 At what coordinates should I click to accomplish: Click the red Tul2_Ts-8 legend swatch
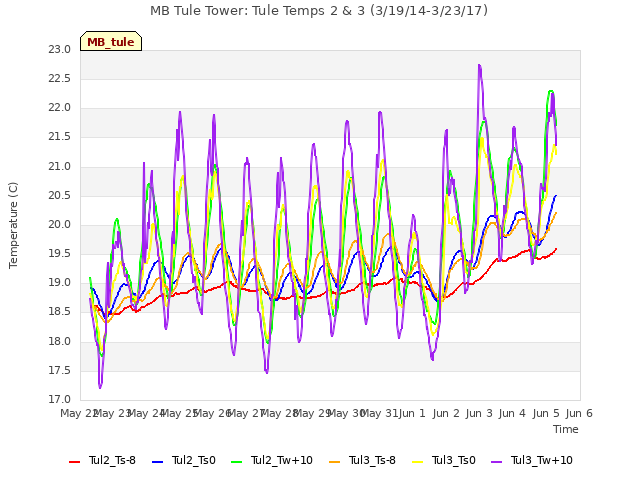tap(75, 462)
